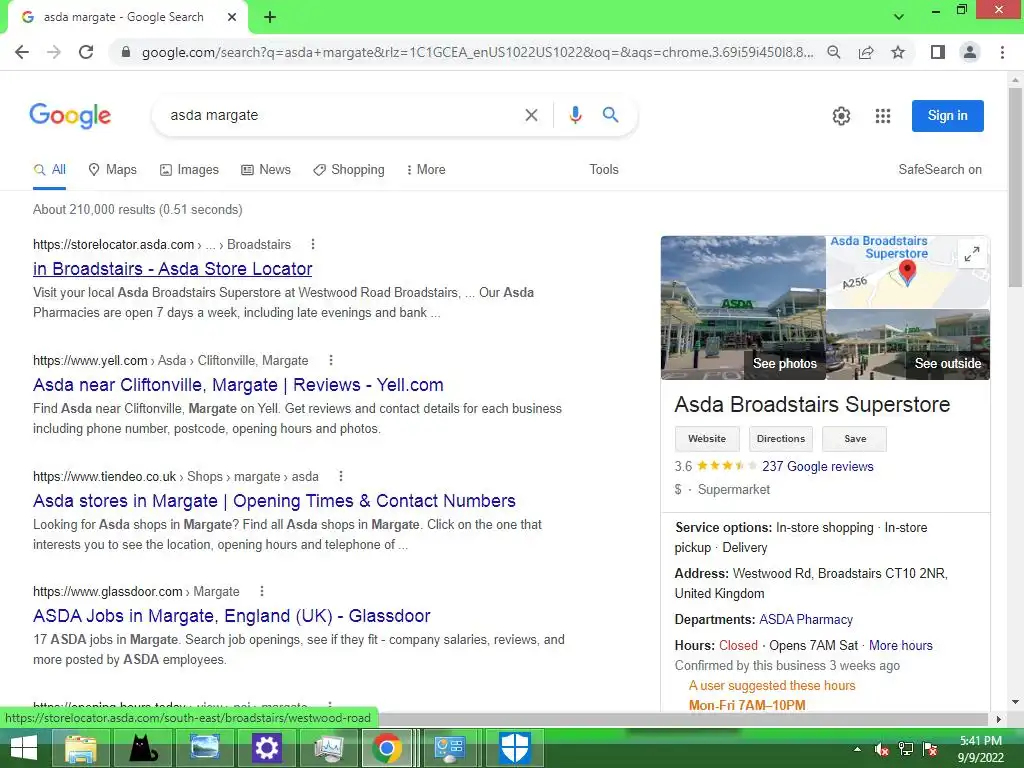
Task: Open options for storelocator.asda.com result
Action: coord(313,244)
